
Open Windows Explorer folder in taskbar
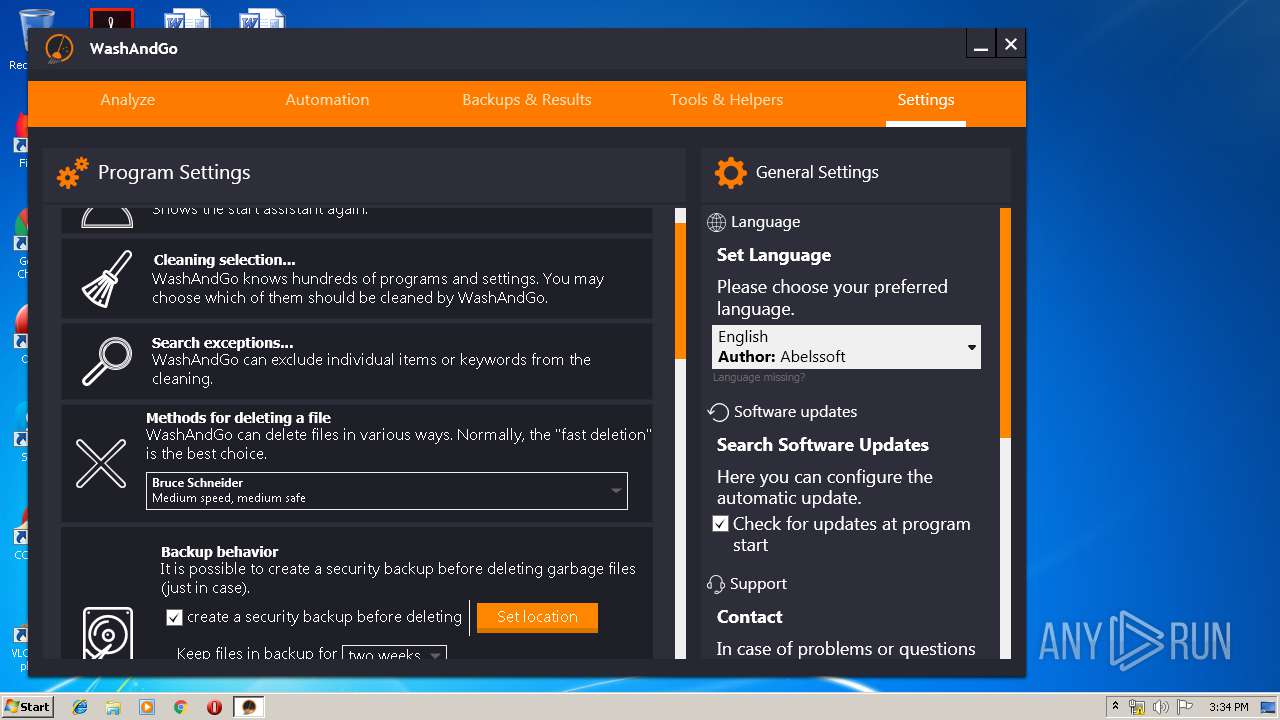click(113, 707)
